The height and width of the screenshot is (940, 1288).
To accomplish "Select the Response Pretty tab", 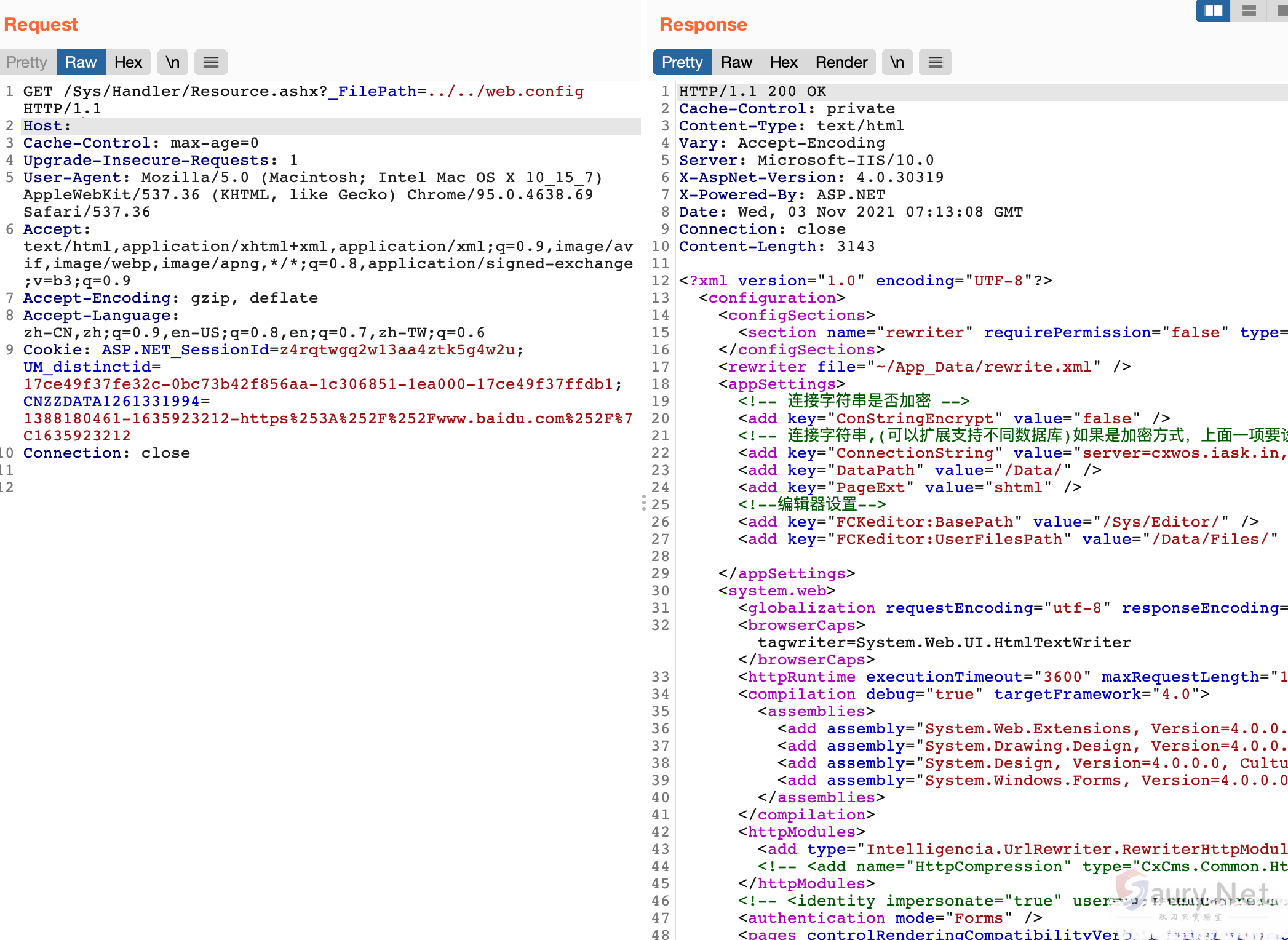I will [682, 62].
